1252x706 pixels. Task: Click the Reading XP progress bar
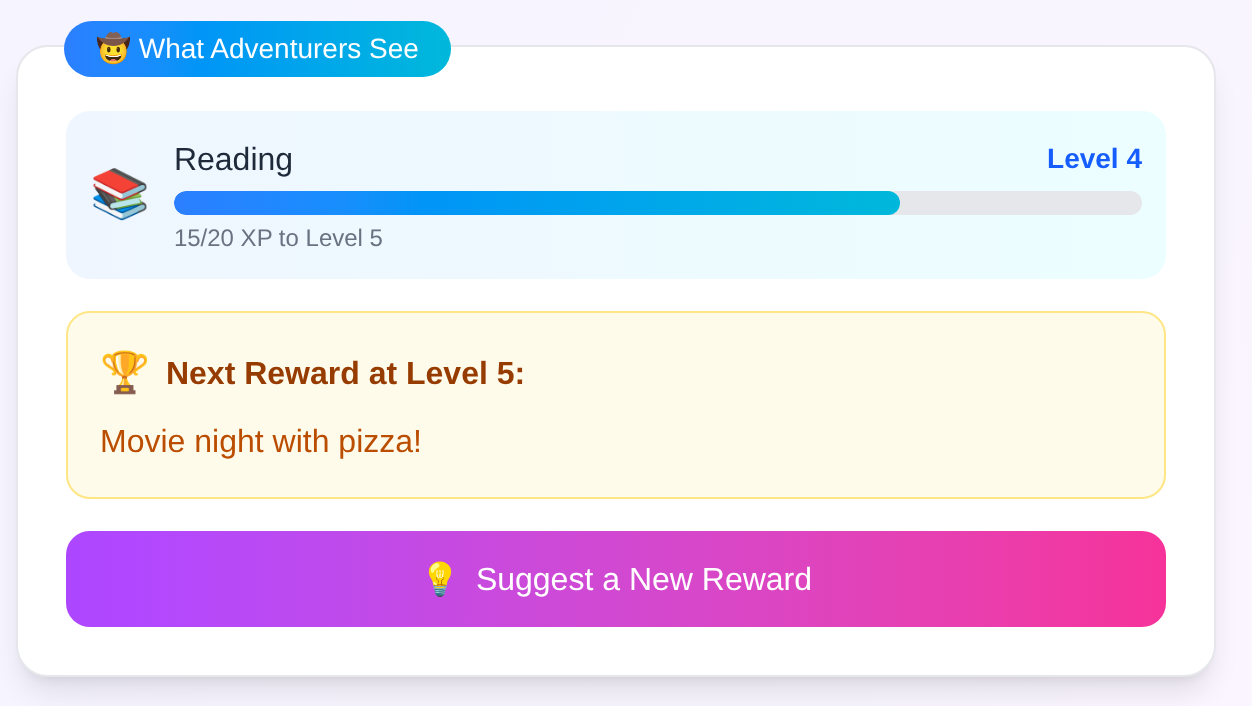pos(657,203)
